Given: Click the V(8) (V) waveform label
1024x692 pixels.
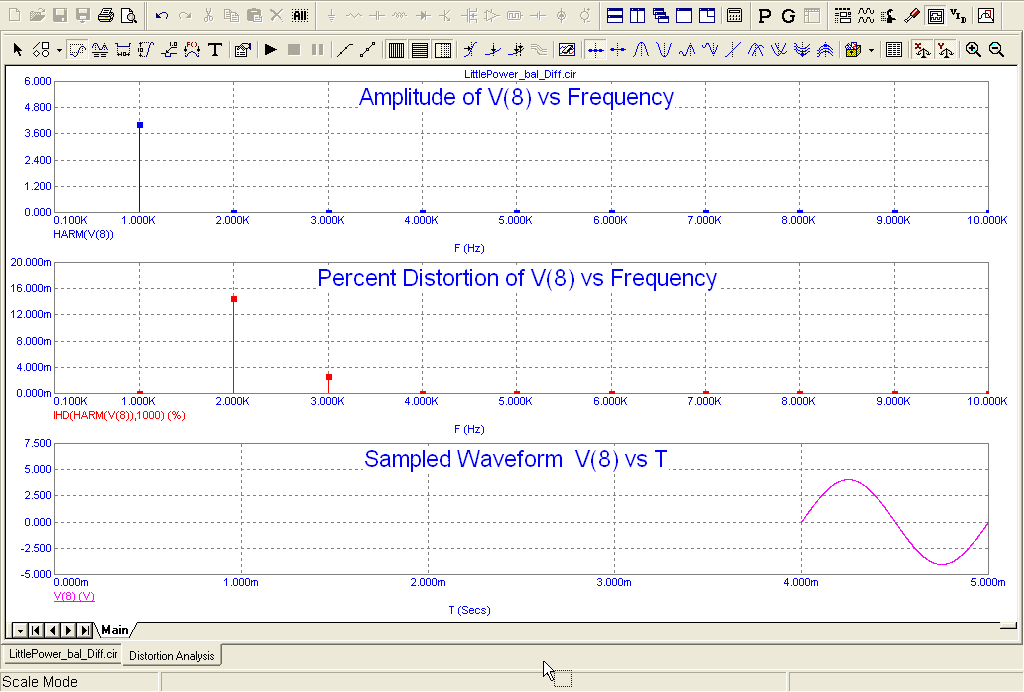Looking at the screenshot, I should (74, 597).
